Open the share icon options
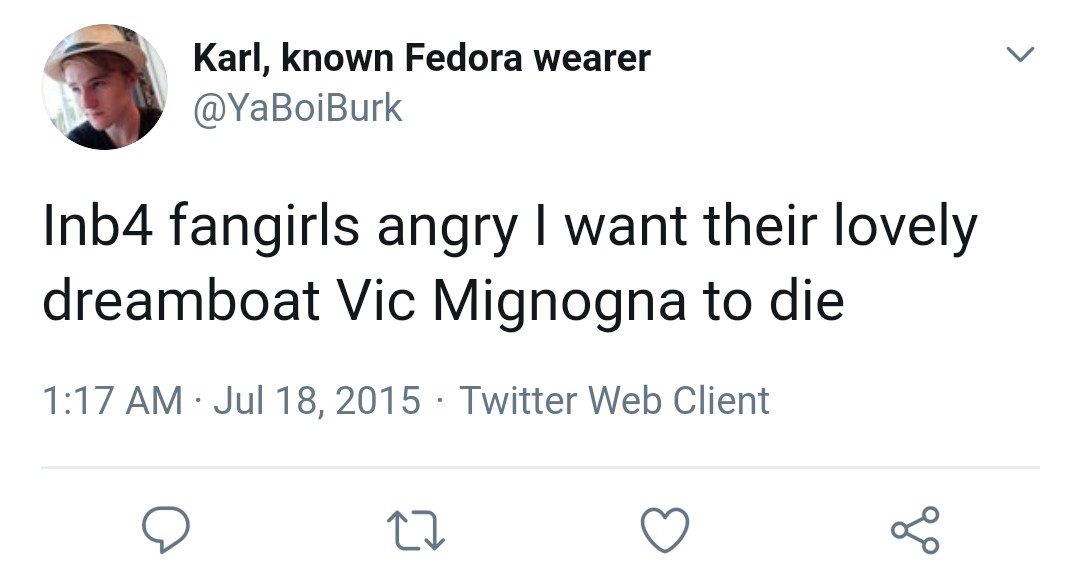 915,530
